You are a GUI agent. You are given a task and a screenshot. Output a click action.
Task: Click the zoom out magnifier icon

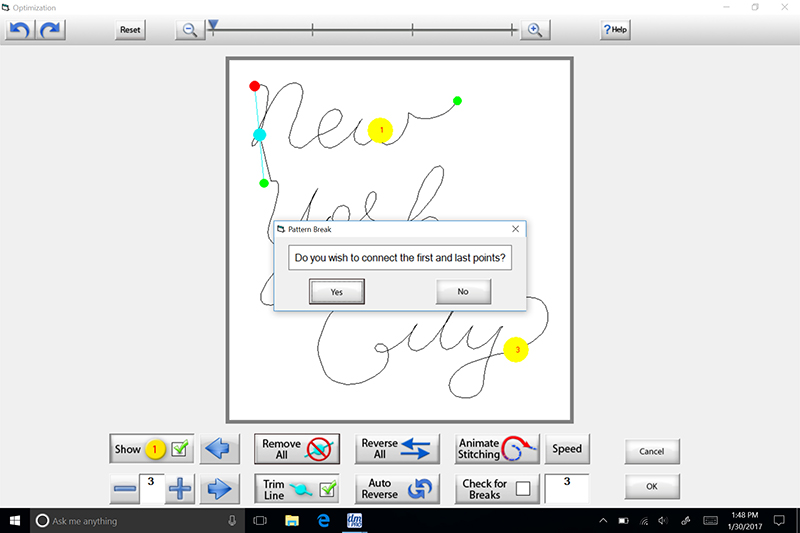click(x=189, y=30)
